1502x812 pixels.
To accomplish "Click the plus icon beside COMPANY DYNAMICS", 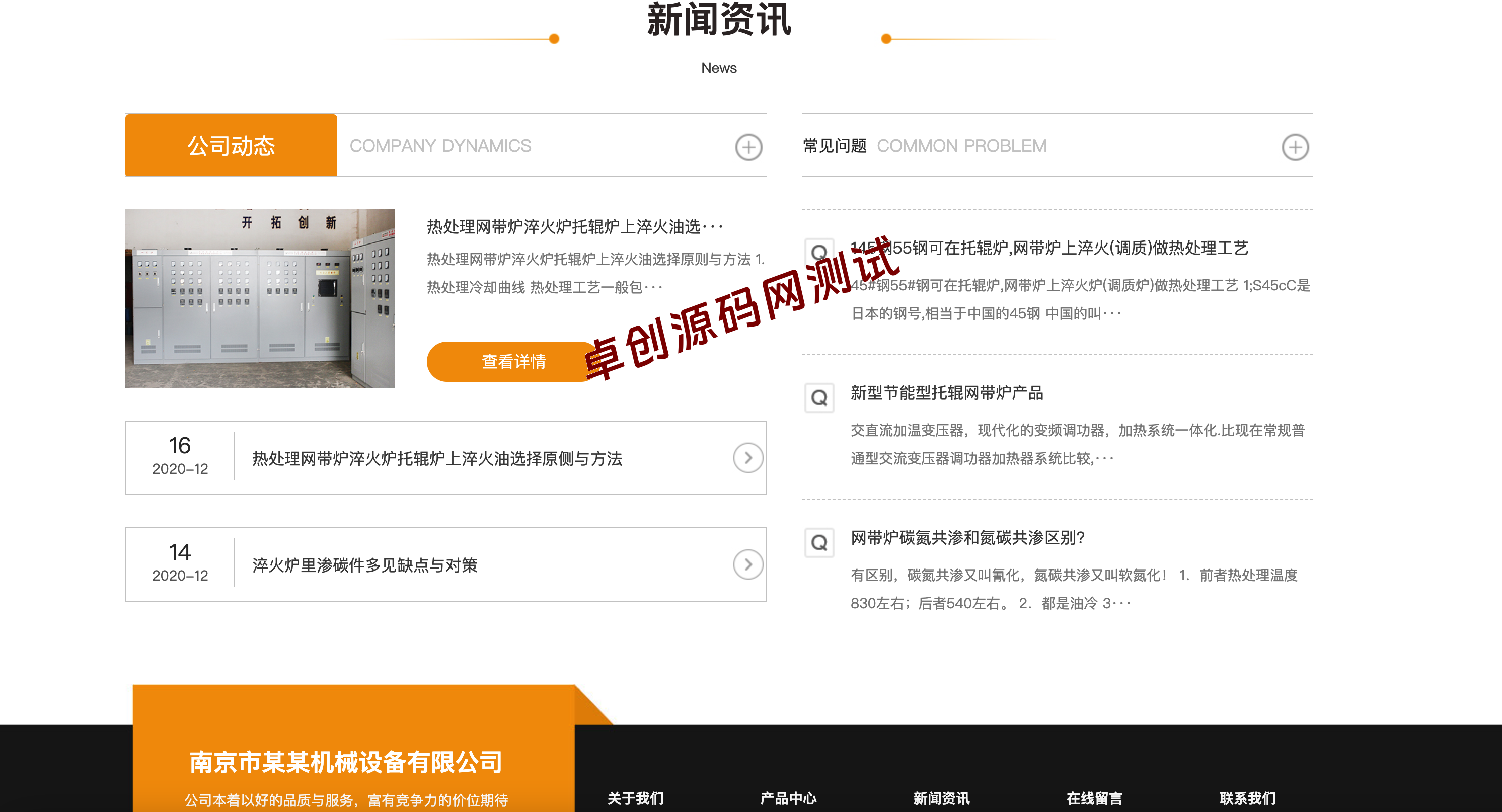I will tap(748, 147).
